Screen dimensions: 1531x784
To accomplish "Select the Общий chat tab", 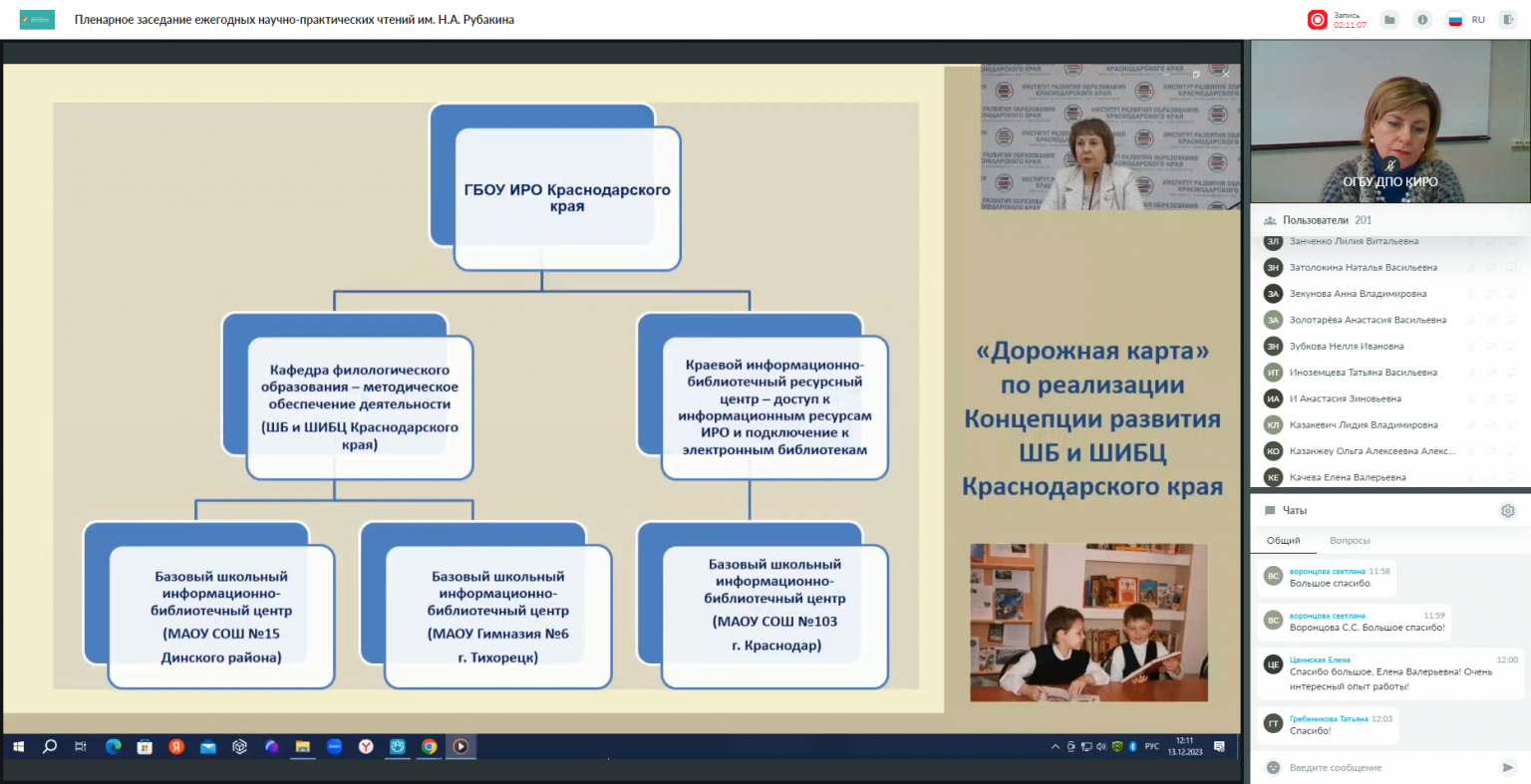I will [1283, 541].
